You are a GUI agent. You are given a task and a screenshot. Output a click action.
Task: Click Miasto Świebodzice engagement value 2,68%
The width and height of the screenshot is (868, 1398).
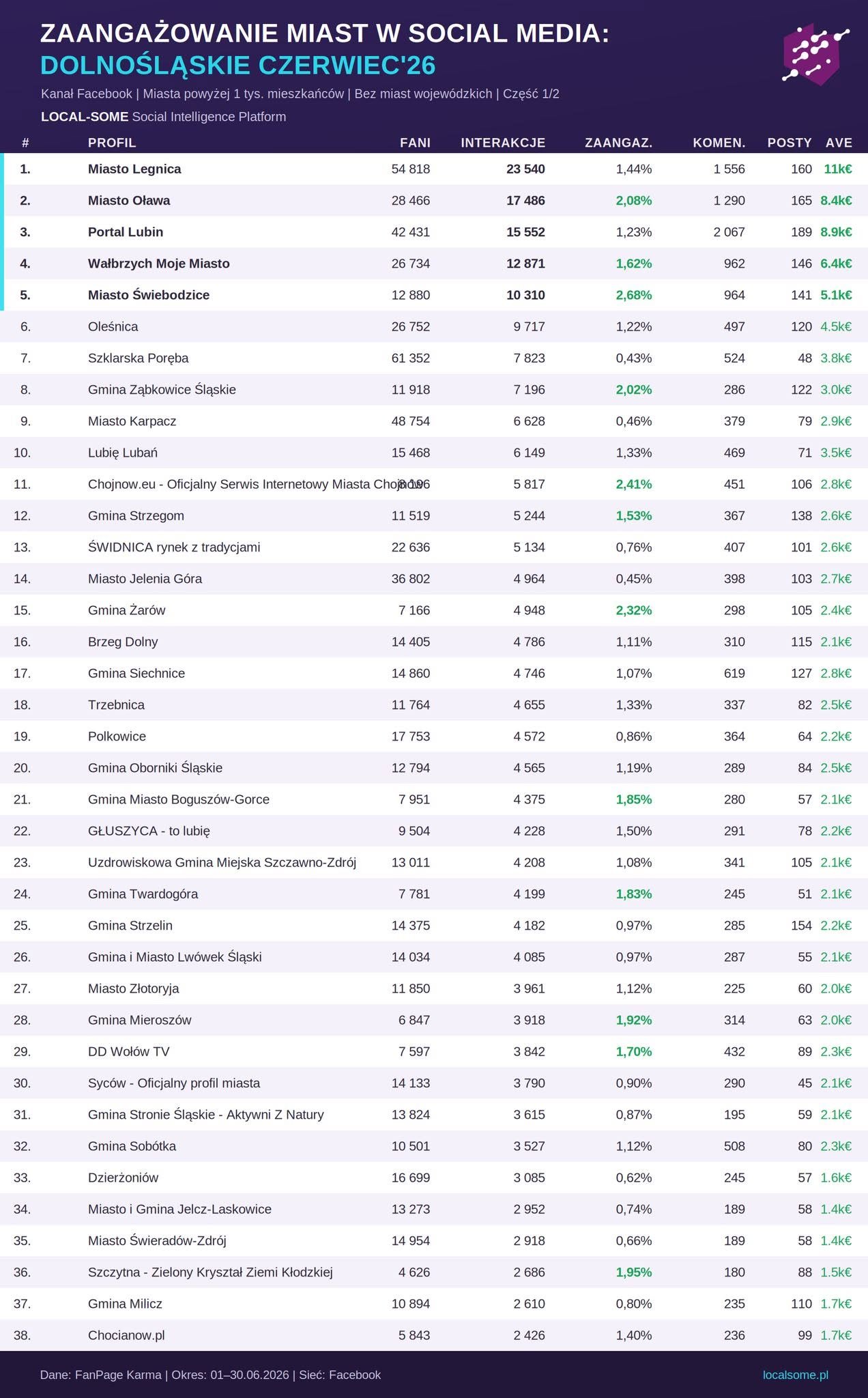(634, 295)
